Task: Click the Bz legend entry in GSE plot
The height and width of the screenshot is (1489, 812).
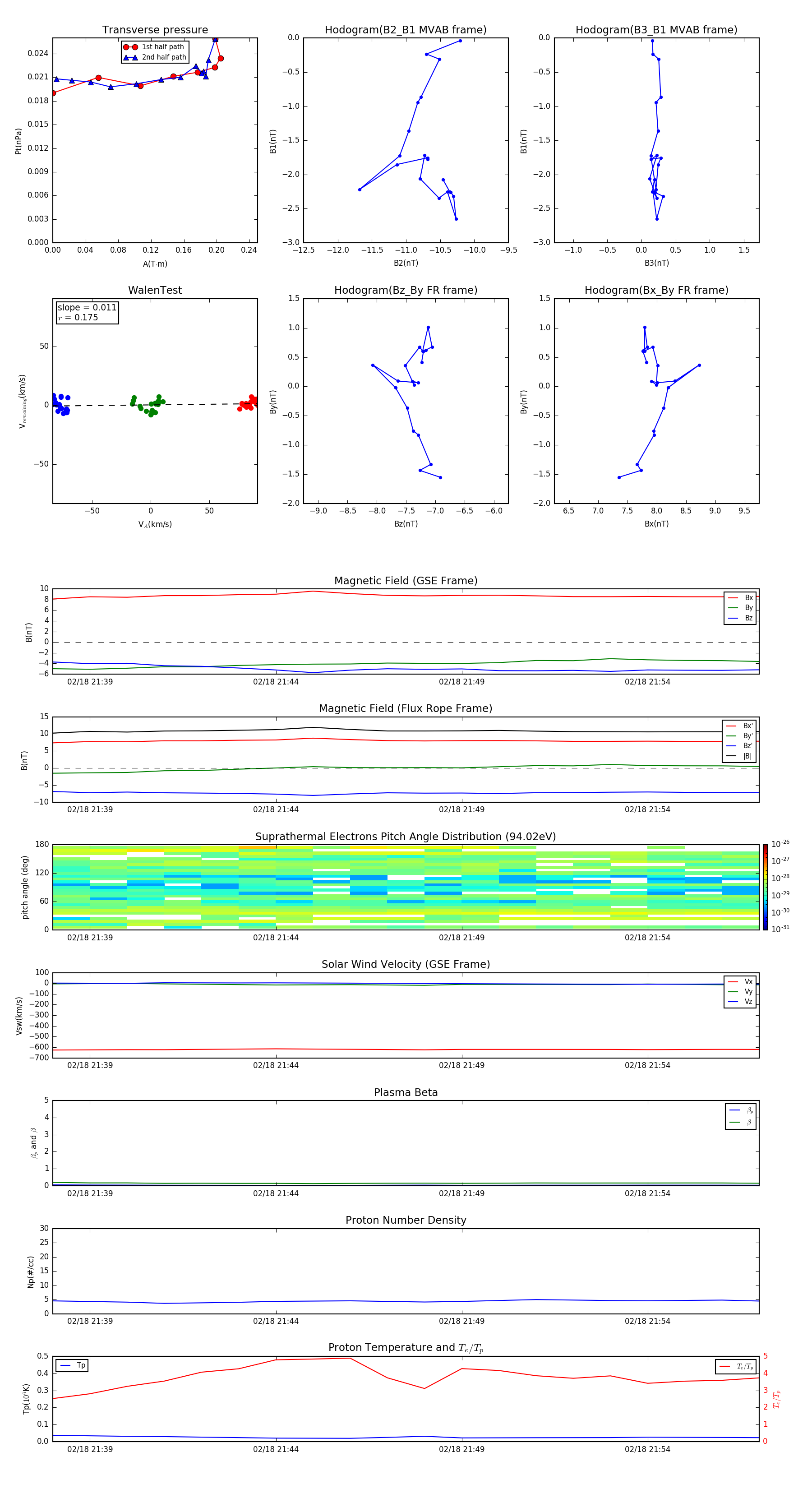Action: [x=740, y=618]
